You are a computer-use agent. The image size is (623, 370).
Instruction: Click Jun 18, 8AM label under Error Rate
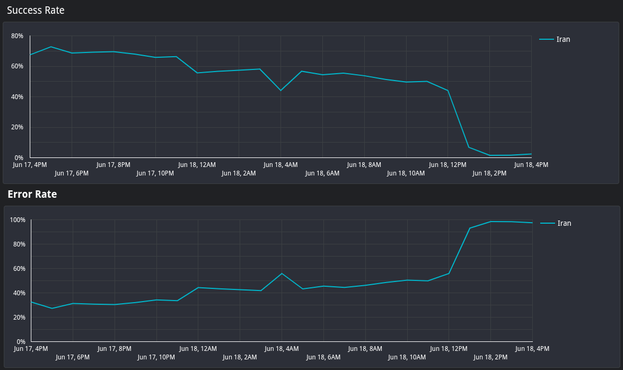[x=365, y=349]
